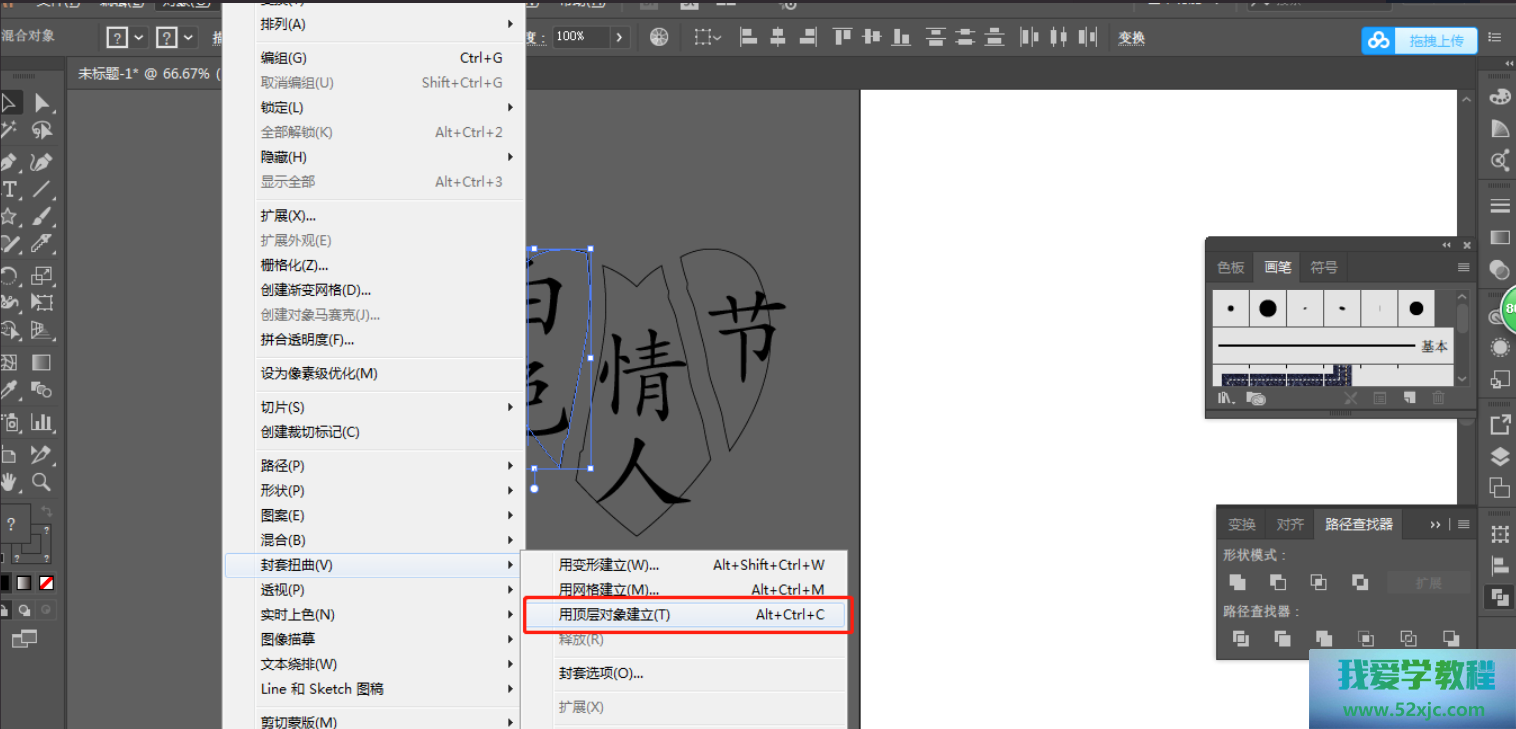Set the fill to None with the red-slash swatch
The image size is (1516, 729).
[46, 583]
